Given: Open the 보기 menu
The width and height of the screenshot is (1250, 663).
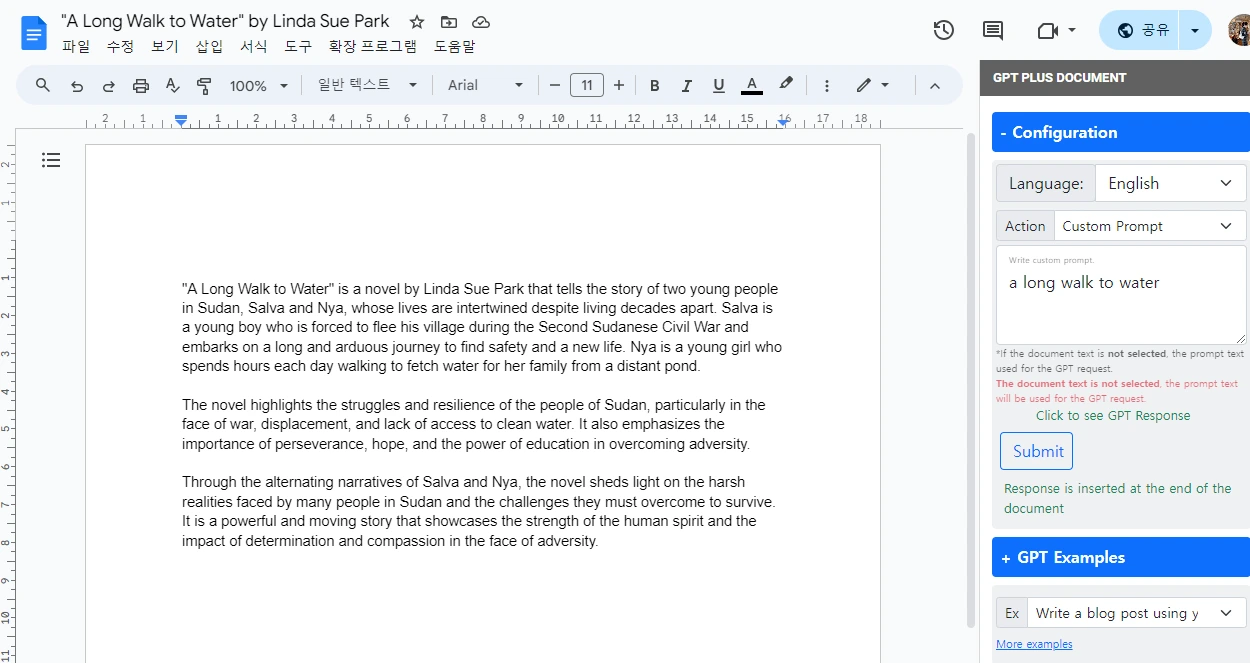Looking at the screenshot, I should [165, 46].
